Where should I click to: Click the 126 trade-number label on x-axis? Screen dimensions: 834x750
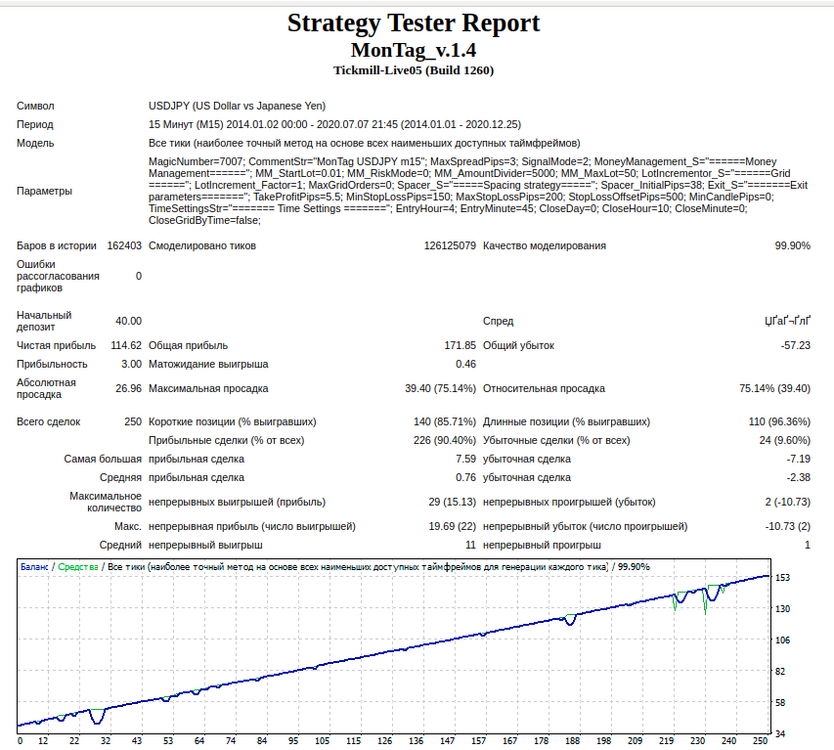click(x=385, y=741)
